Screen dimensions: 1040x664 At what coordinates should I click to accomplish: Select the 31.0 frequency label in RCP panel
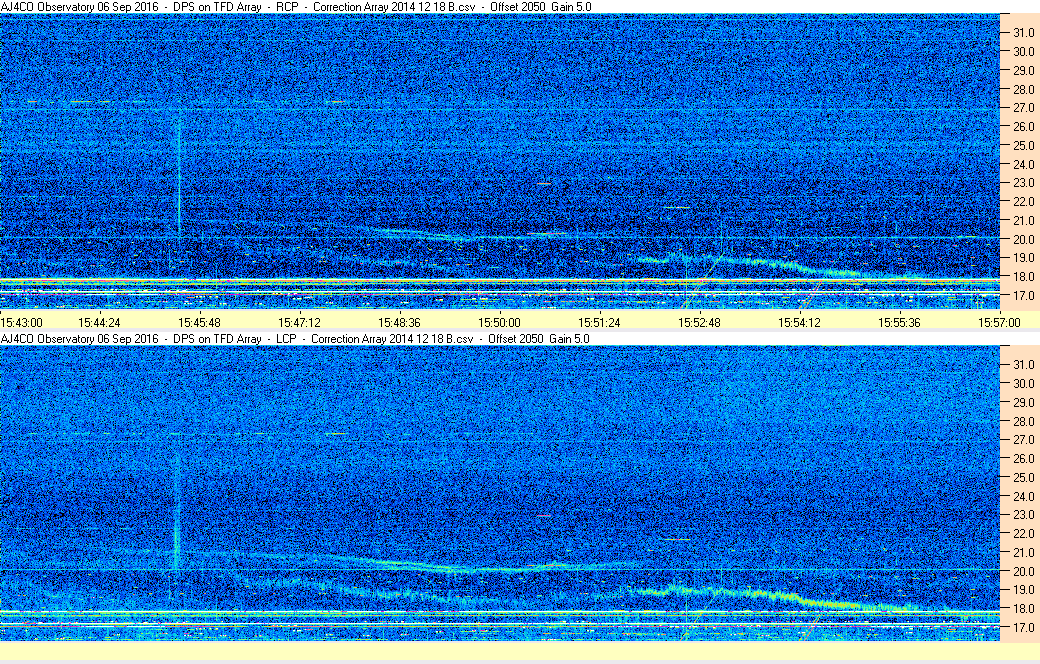pyautogui.click(x=1020, y=32)
